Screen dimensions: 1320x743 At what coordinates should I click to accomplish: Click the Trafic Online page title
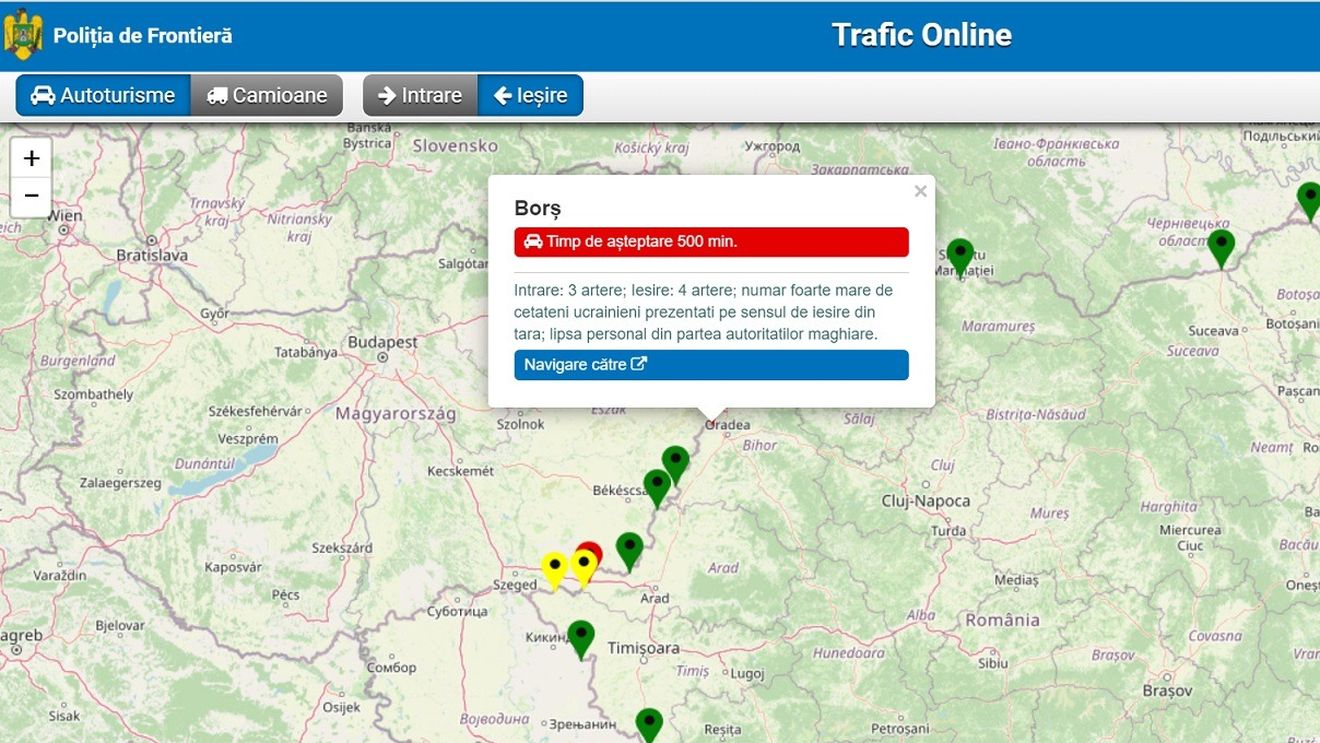921,35
